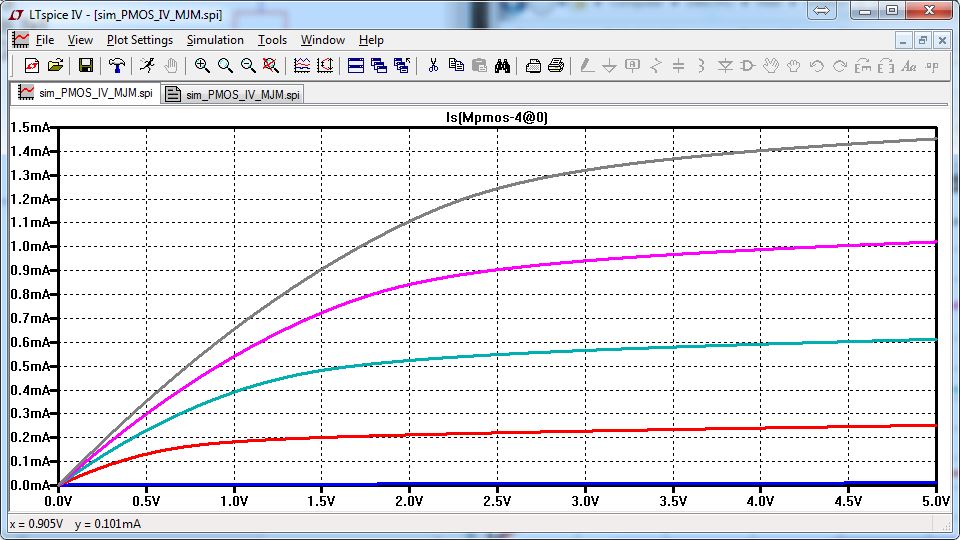This screenshot has height=540, width=960.
Task: Open the Plot Settings menu
Action: pos(139,40)
